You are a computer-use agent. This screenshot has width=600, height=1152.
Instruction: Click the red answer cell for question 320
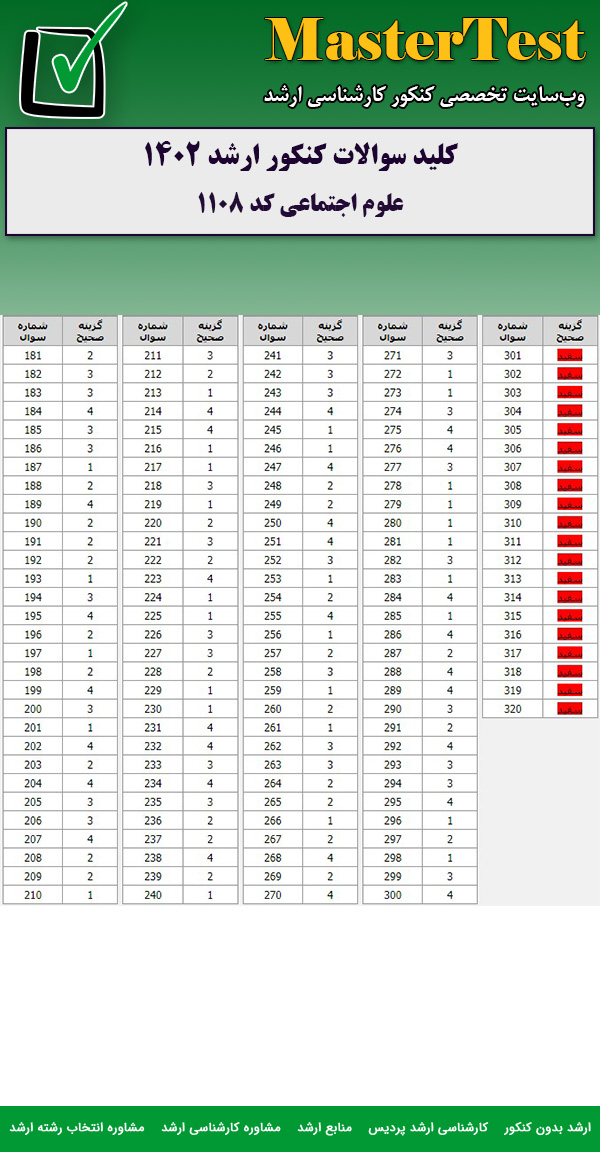pyautogui.click(x=569, y=708)
